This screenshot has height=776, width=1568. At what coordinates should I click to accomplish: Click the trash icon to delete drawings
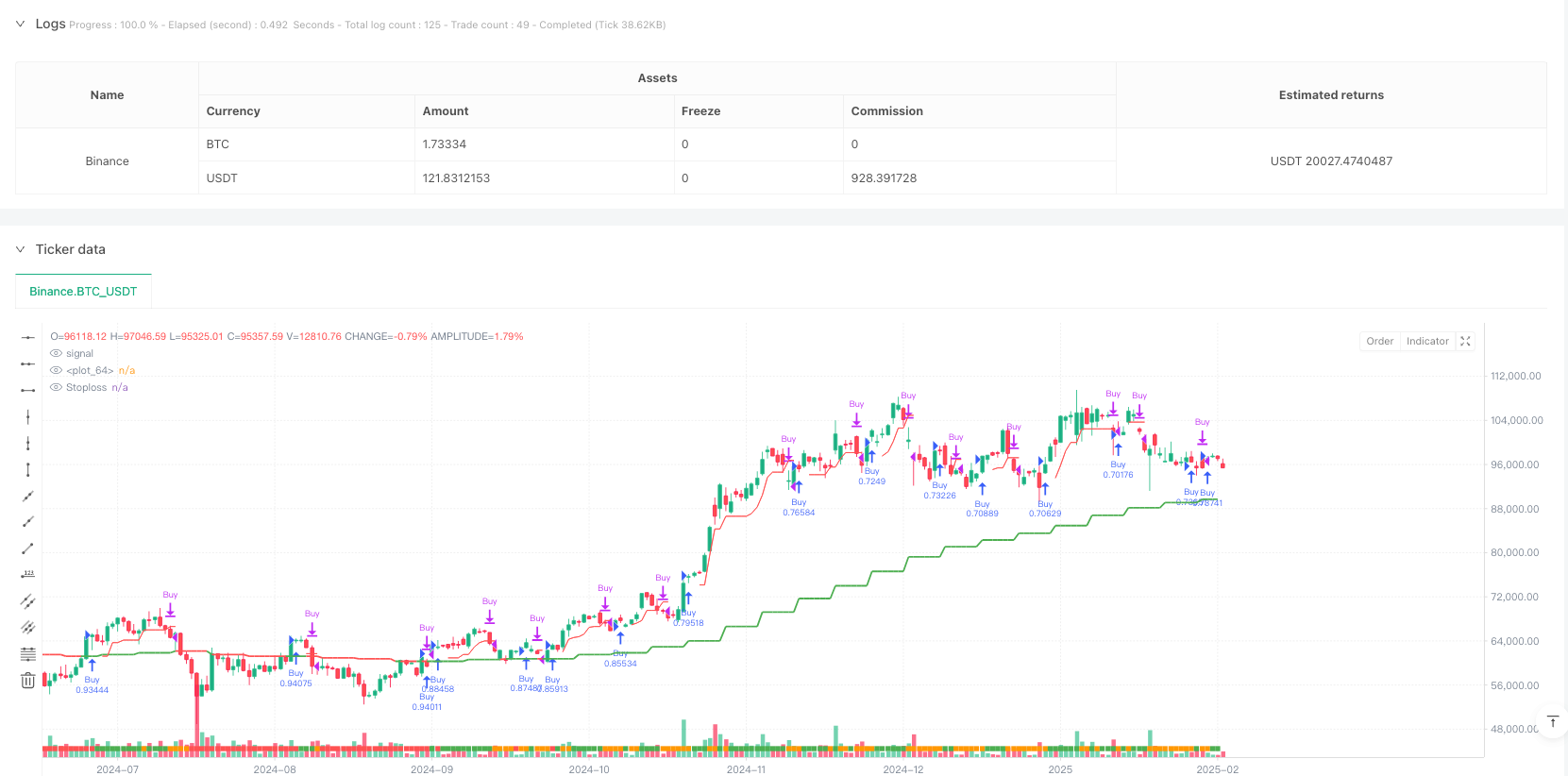click(x=28, y=680)
